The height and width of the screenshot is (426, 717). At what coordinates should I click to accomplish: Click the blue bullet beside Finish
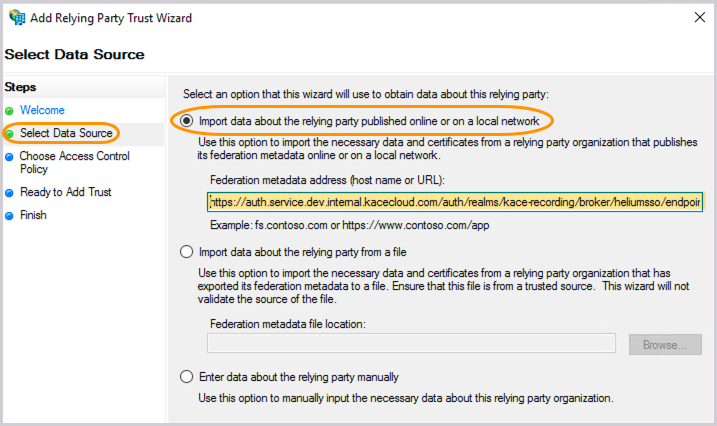pos(10,215)
